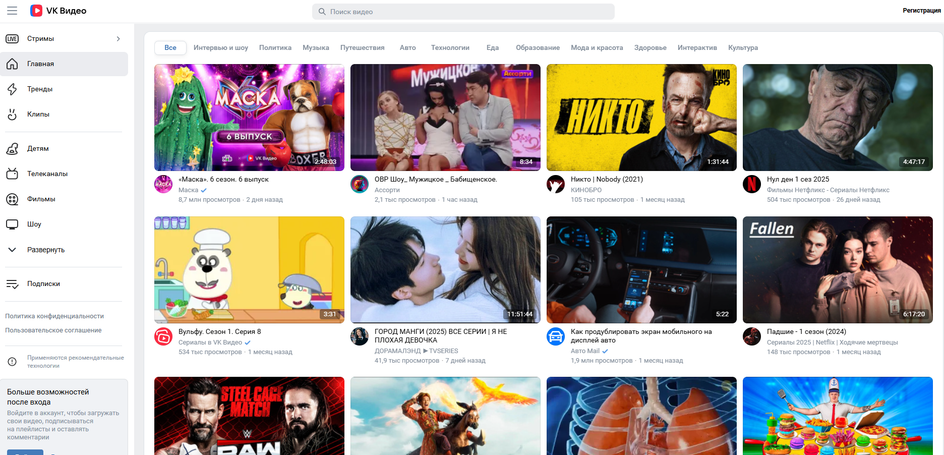This screenshot has width=944, height=455.
Task: Open the burgers and fast food thumbnail
Action: click(x=837, y=416)
